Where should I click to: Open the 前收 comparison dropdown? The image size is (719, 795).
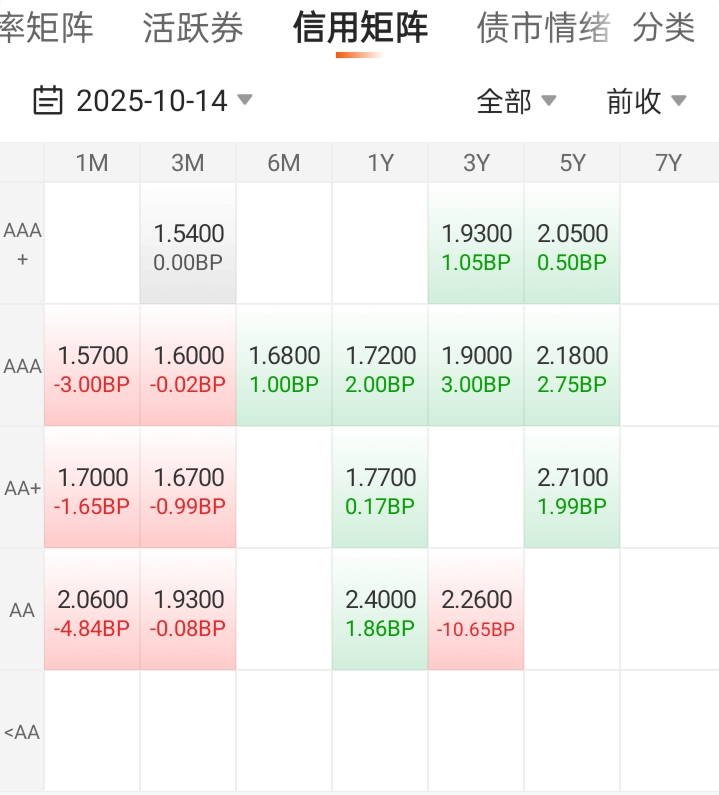click(646, 101)
